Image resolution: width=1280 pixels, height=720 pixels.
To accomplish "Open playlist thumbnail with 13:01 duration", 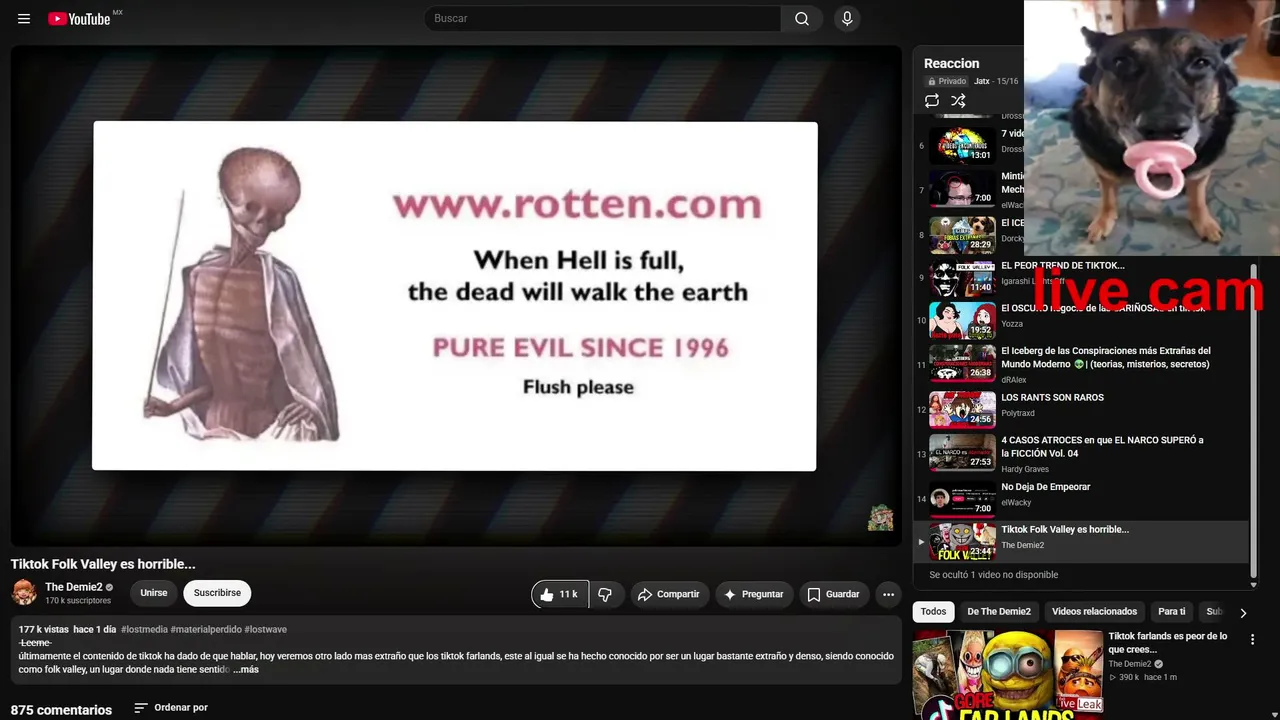I will click(x=962, y=146).
